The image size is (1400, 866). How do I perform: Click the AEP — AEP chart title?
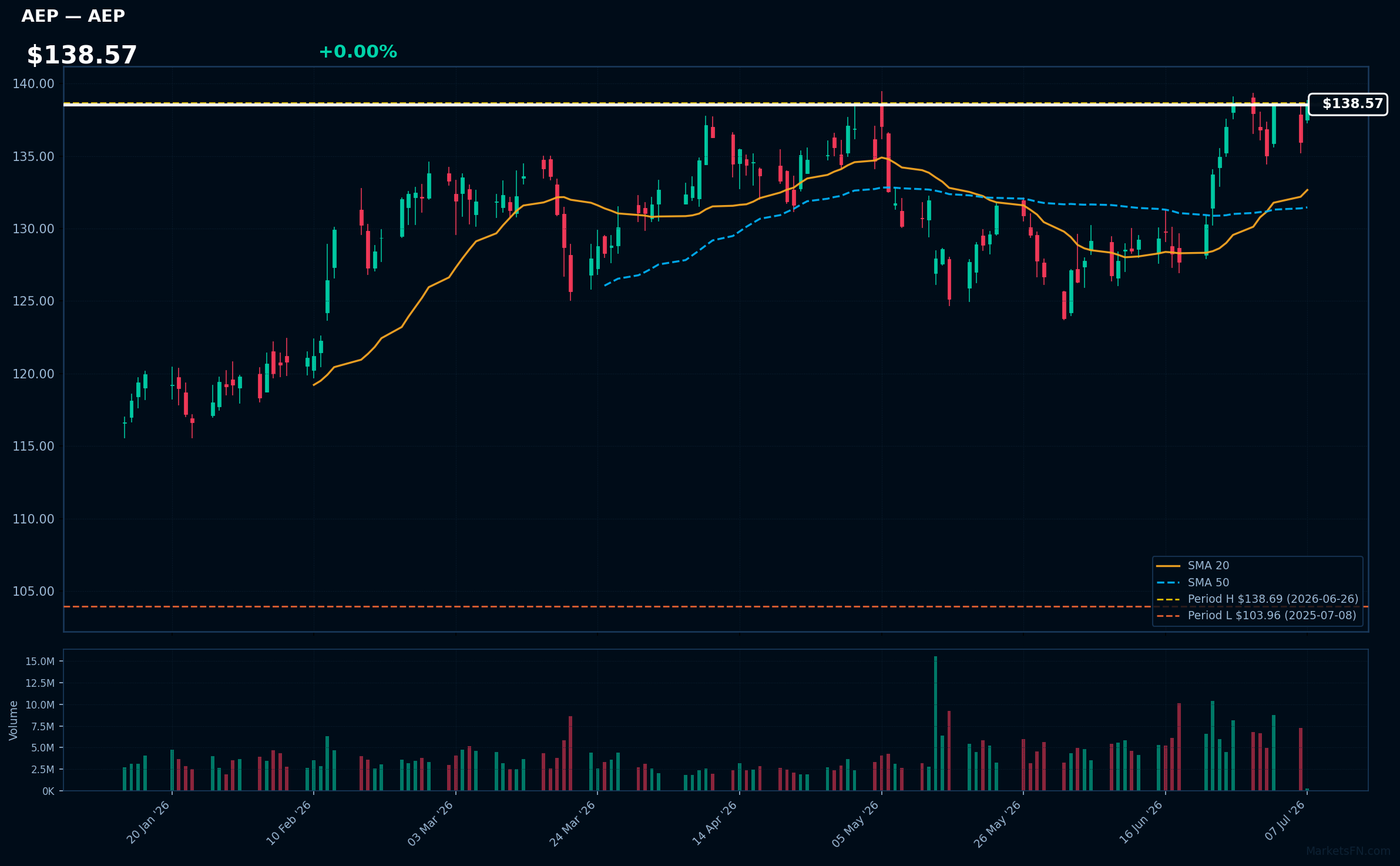pyautogui.click(x=73, y=16)
